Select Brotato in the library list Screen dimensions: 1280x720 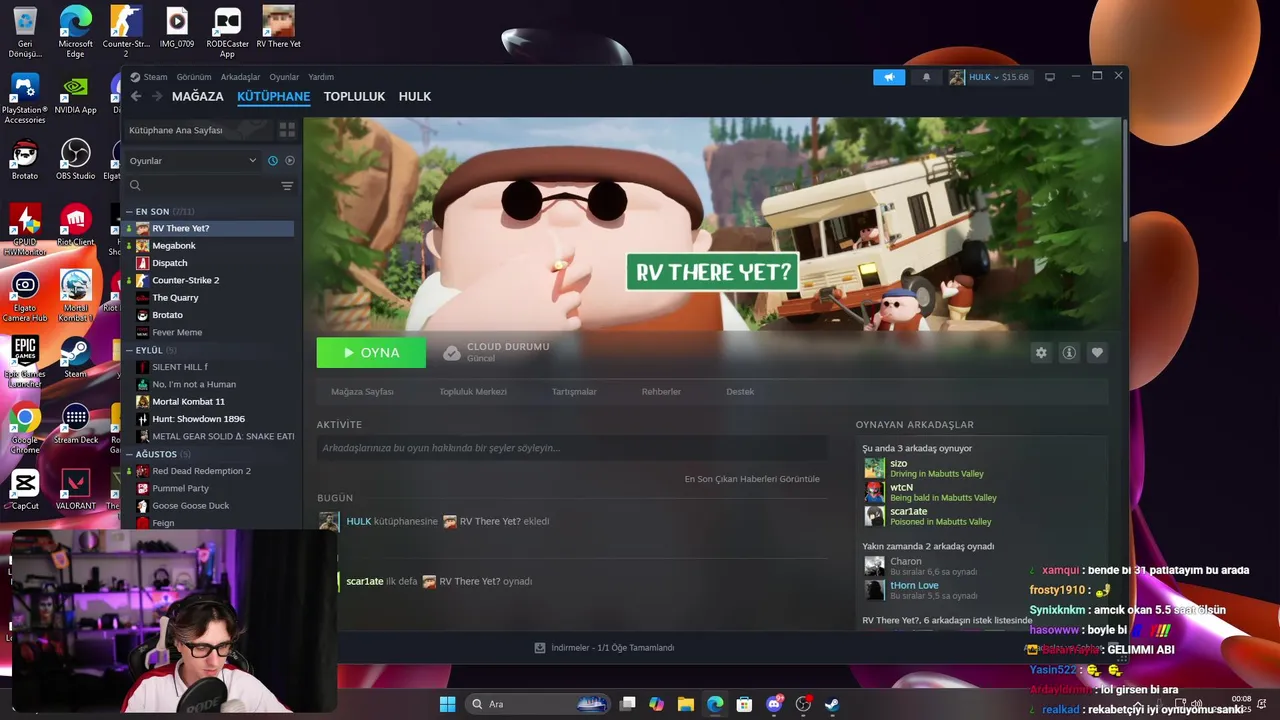(167, 315)
